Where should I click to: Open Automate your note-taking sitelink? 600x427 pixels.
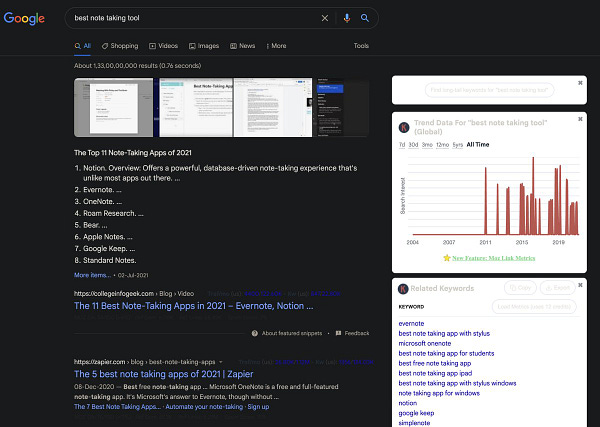coord(204,407)
